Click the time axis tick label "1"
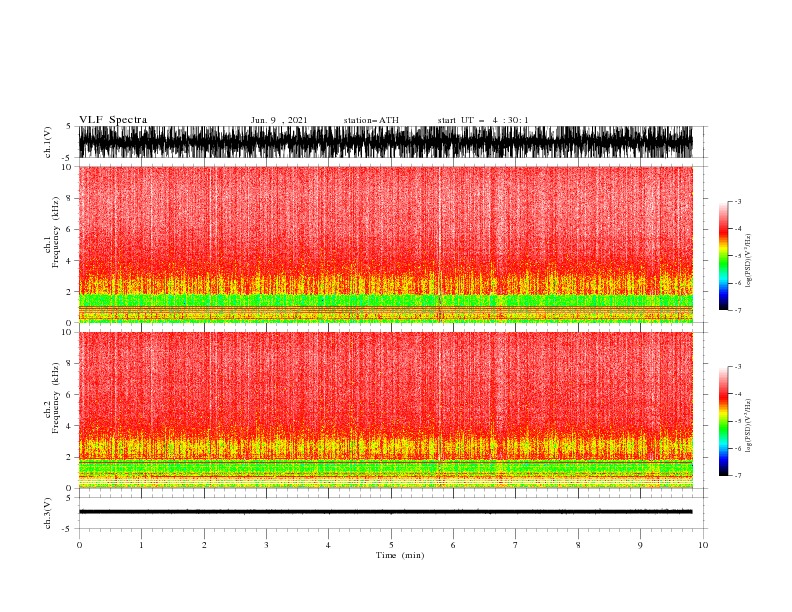The image size is (792, 612). point(141,545)
